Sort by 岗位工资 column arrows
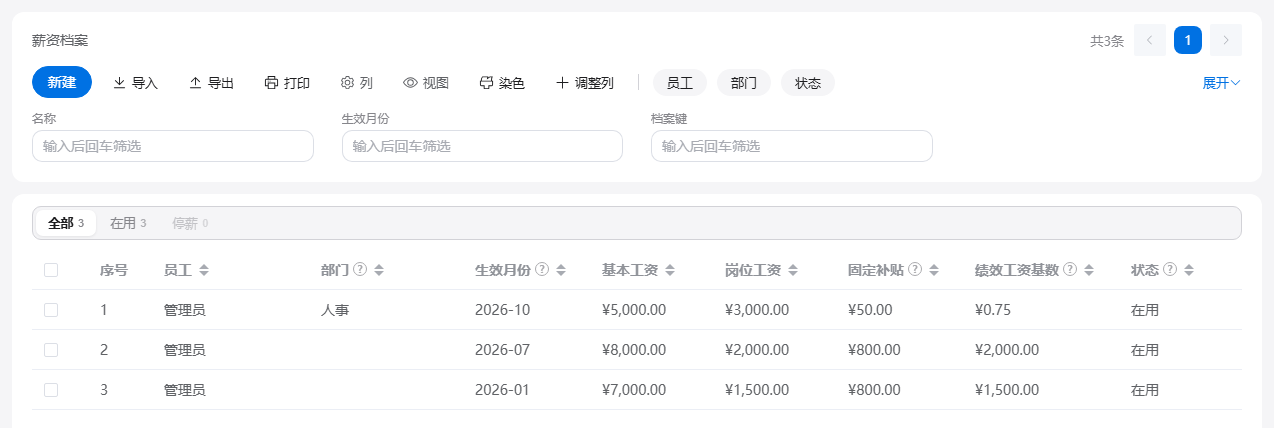The width and height of the screenshot is (1274, 428). coord(793,270)
